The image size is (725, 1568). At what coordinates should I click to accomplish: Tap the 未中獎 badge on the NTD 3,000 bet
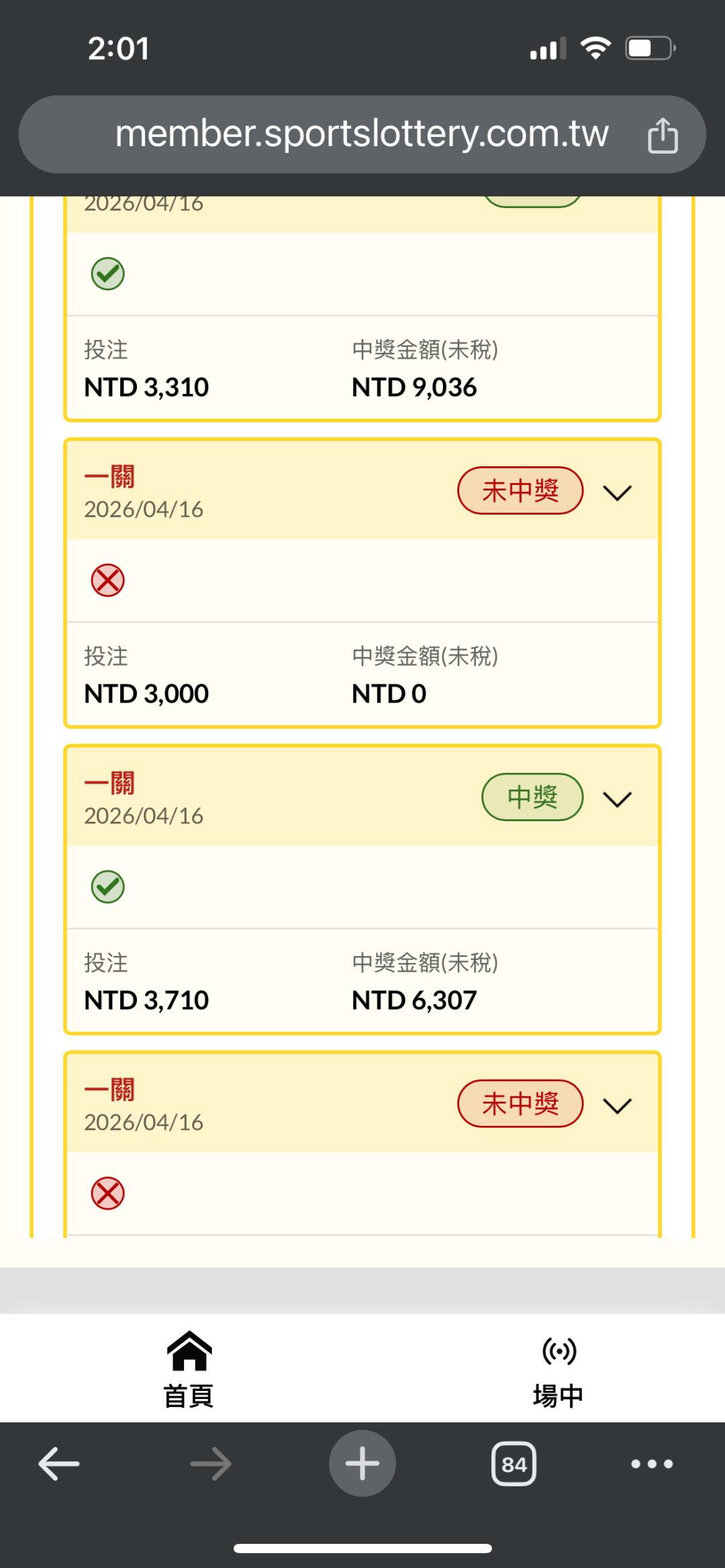[520, 490]
